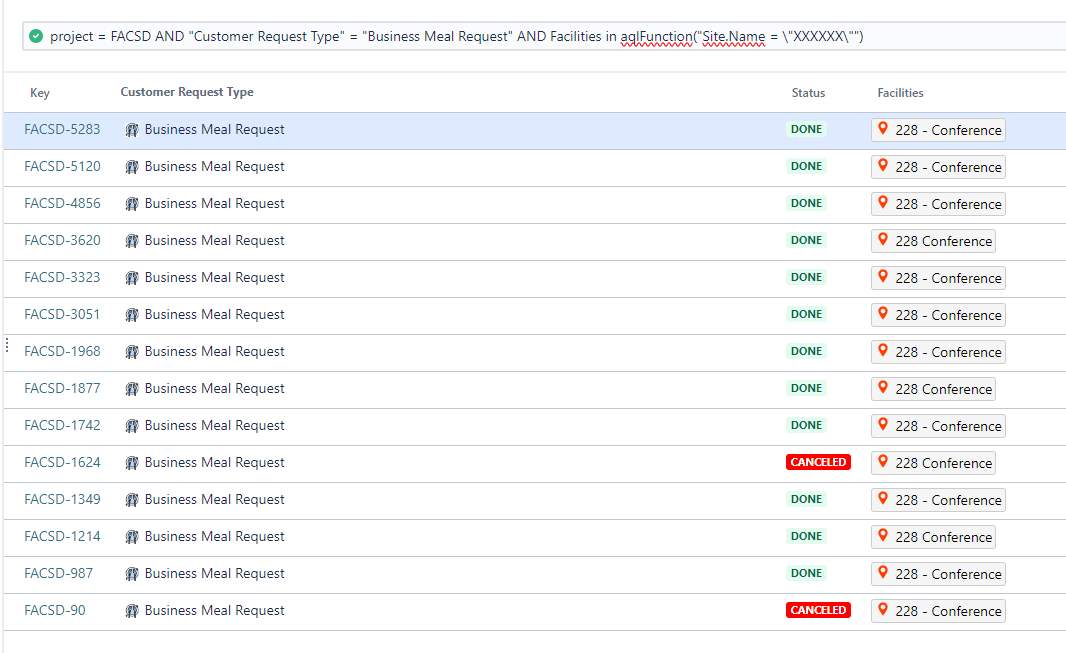Click request type icon in FACSD-1742 row

[x=132, y=427]
